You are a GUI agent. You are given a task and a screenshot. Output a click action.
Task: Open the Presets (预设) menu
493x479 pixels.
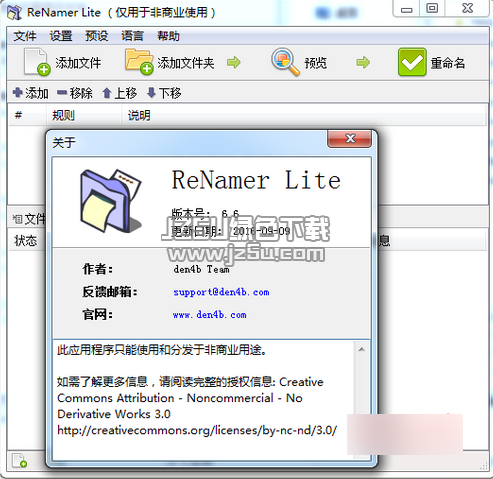coord(97,36)
